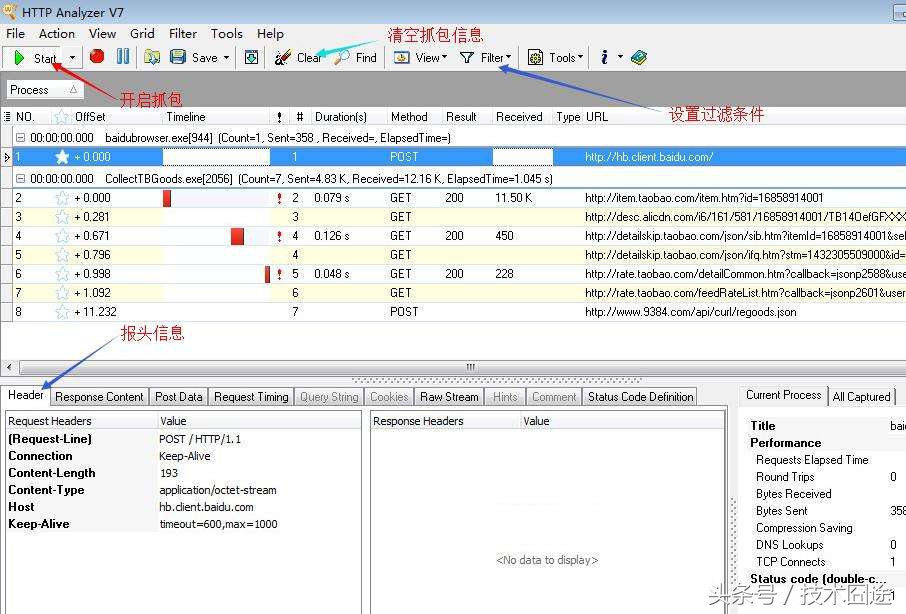
Task: Open the Filter toolbar dropdown
Action: (486, 57)
